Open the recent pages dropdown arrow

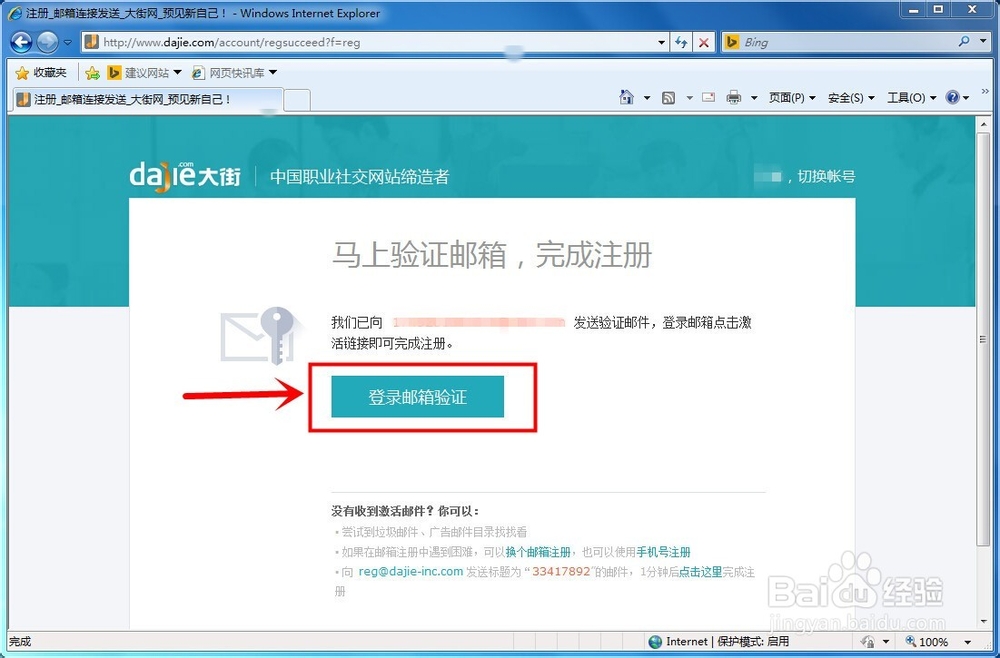click(68, 43)
